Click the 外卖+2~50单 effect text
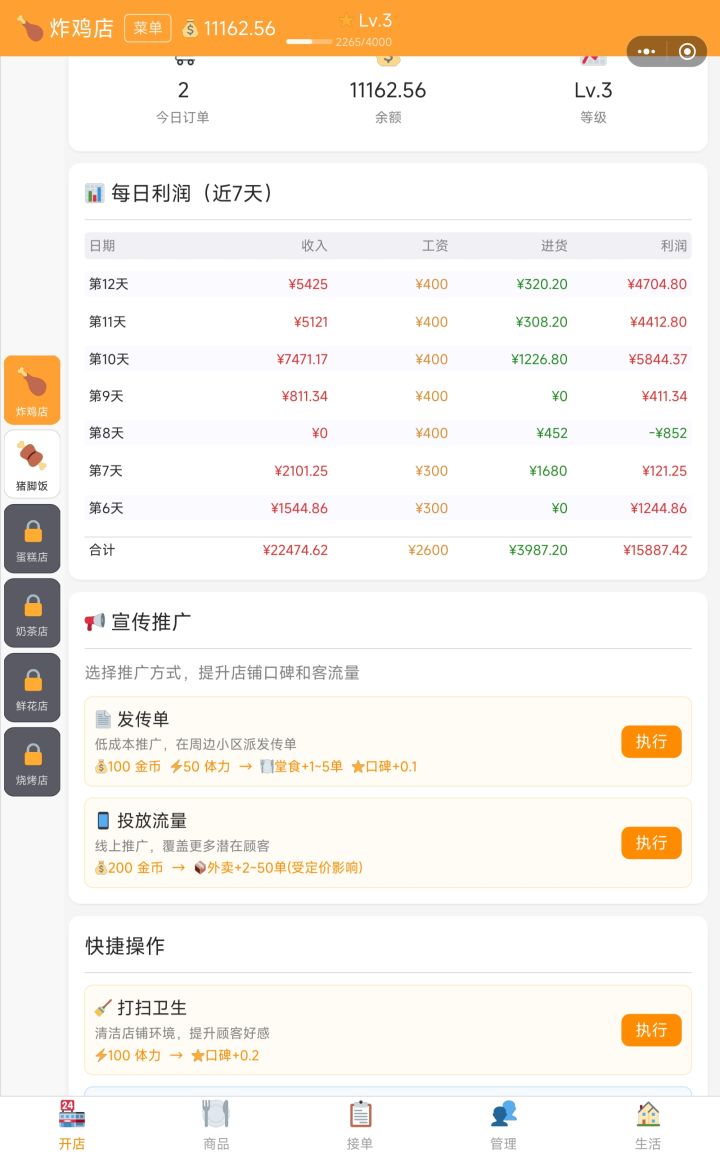 (278, 868)
